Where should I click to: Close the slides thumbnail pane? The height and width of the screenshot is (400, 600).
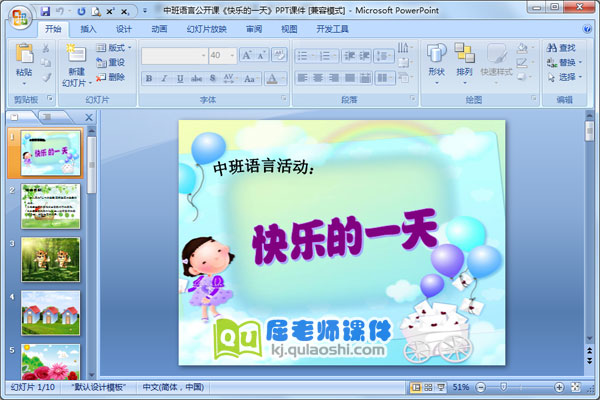click(89, 118)
